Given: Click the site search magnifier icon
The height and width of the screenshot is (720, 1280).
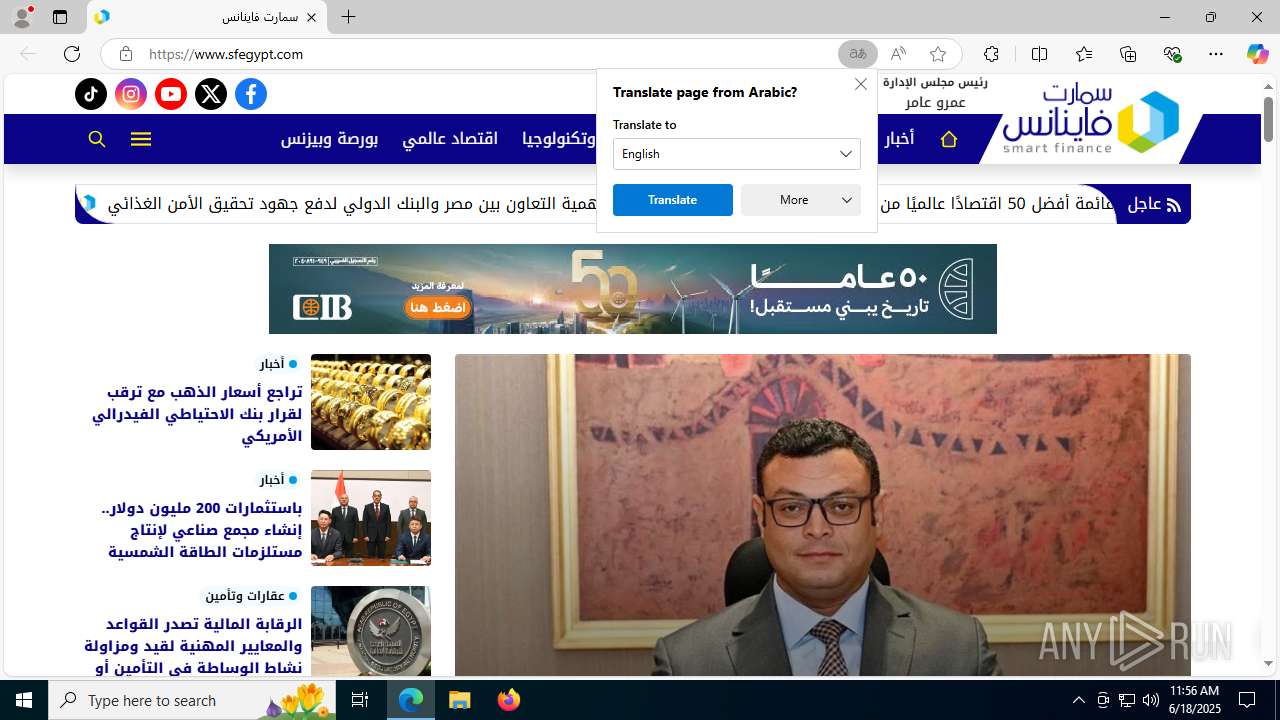Looking at the screenshot, I should pos(97,139).
